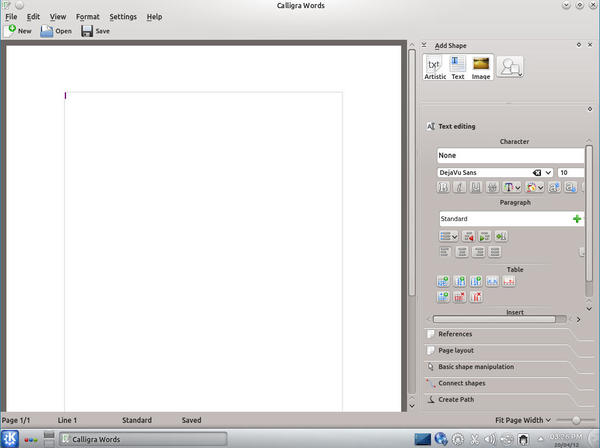Open the shape collection button beside Image
This screenshot has width=600, height=448.
coord(510,67)
